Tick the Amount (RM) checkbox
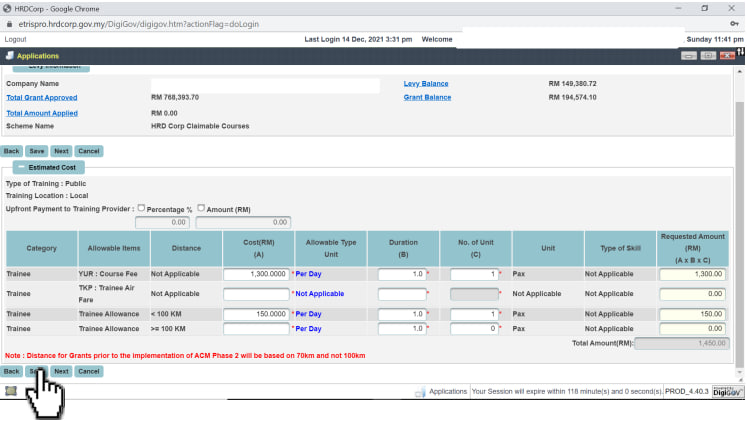Screen dimensions: 747x422 pos(201,208)
